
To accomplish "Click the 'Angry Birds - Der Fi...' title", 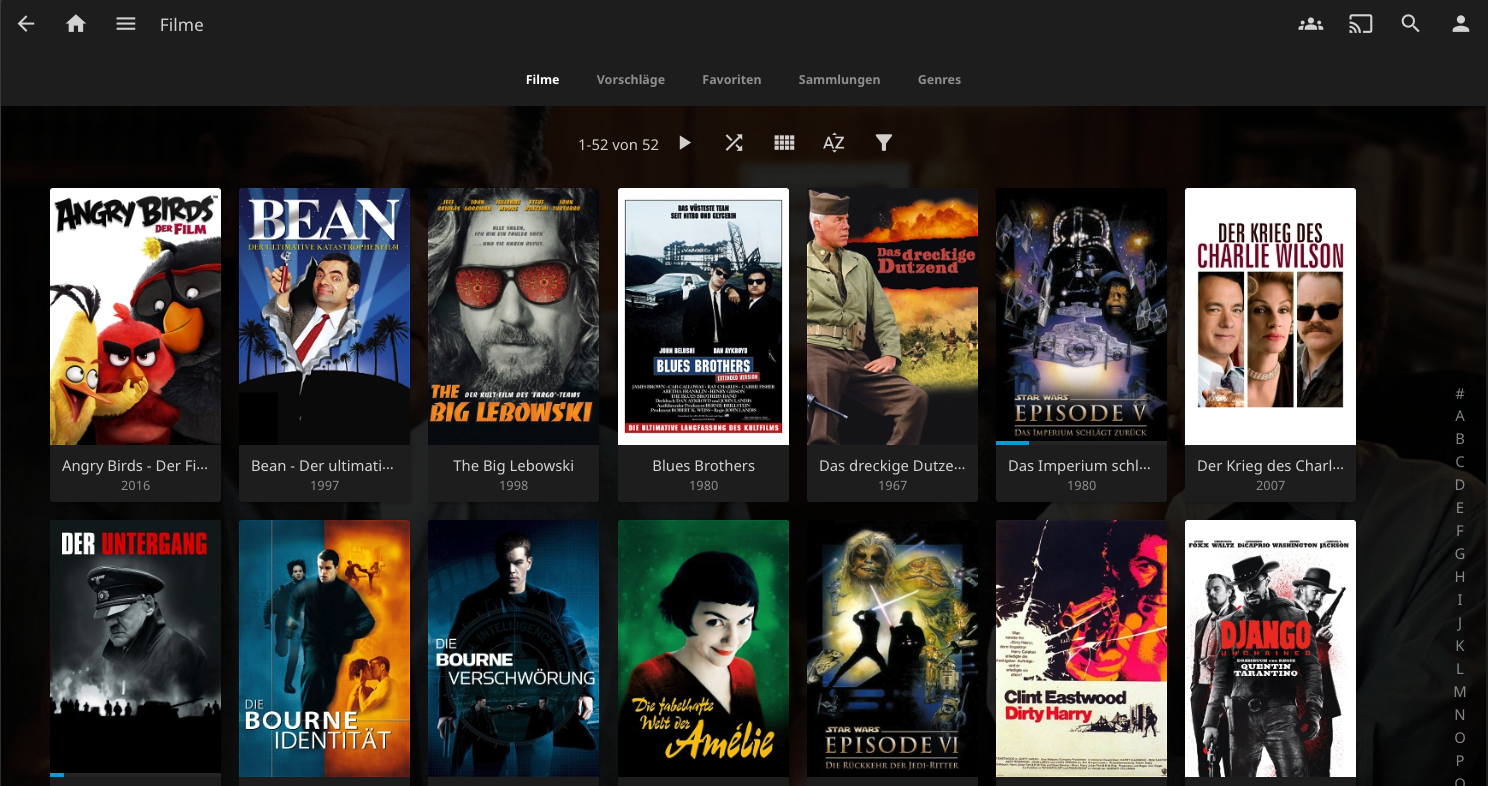I will pos(135,466).
